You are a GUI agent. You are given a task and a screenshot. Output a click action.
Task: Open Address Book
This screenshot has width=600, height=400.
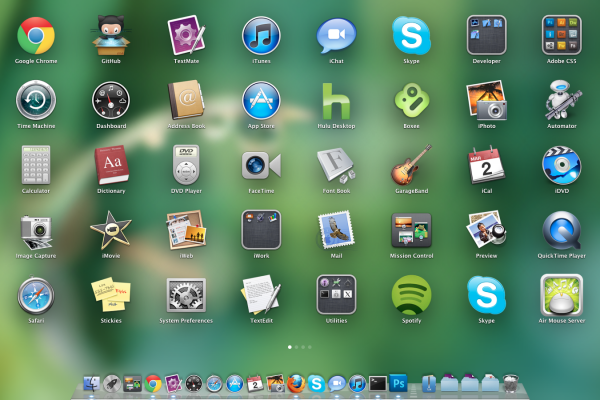tap(186, 100)
